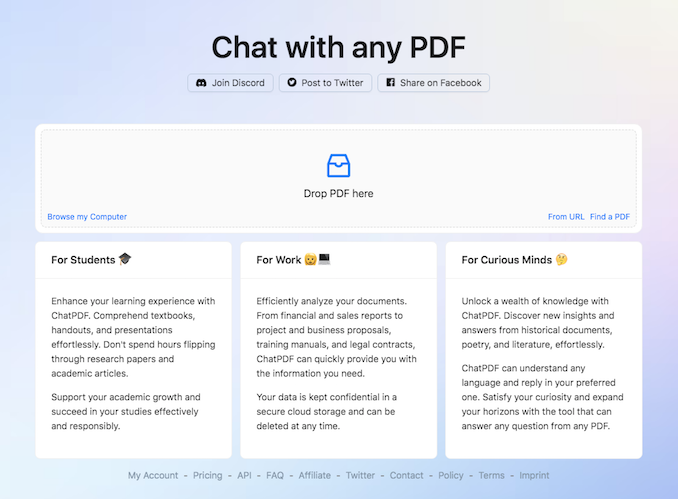678x499 pixels.
Task: Click paragraph starting 'Efficiently analyze your documents'
Action: click(336, 337)
